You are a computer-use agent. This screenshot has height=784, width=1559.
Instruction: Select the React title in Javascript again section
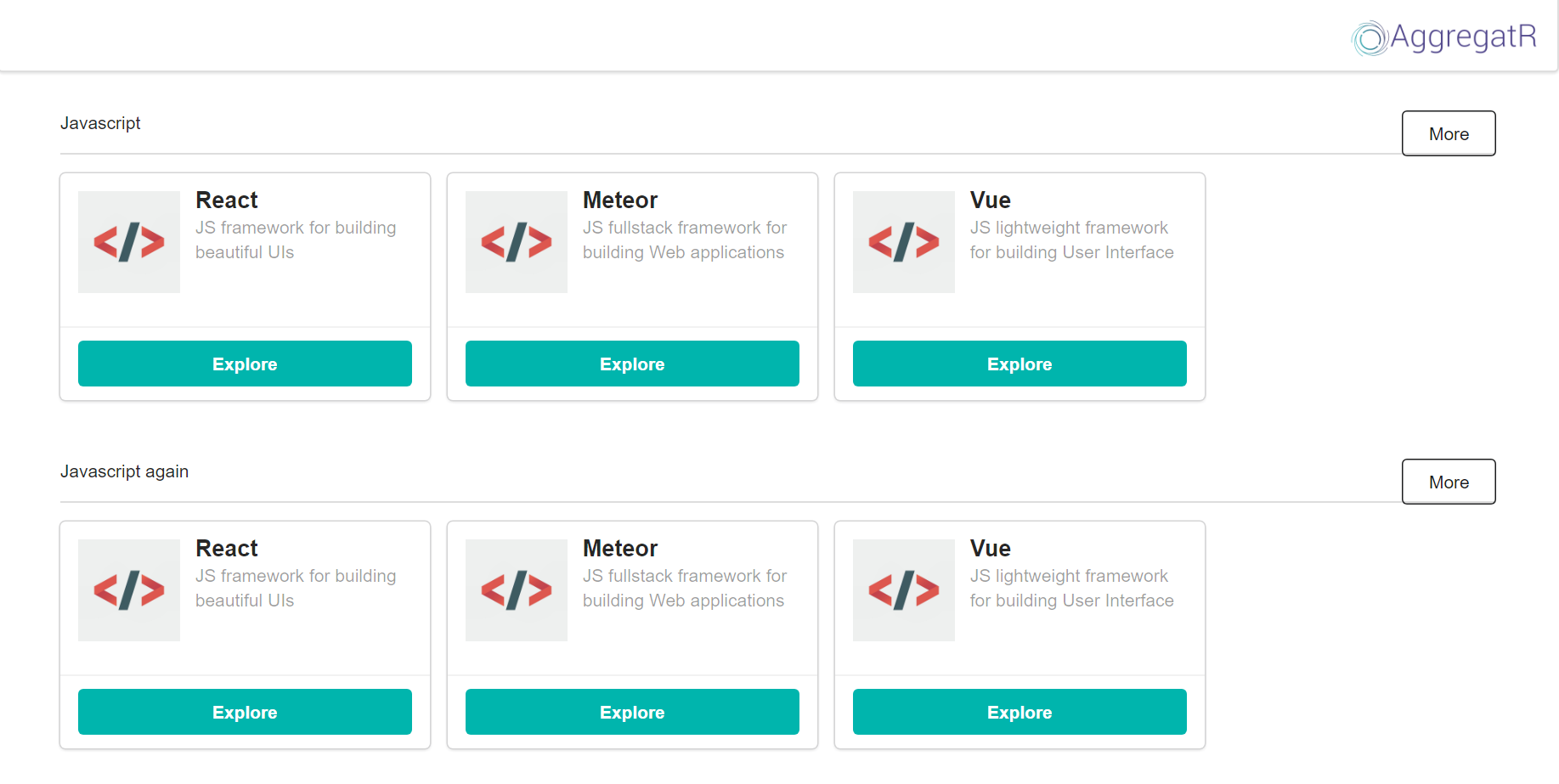pyautogui.click(x=227, y=548)
